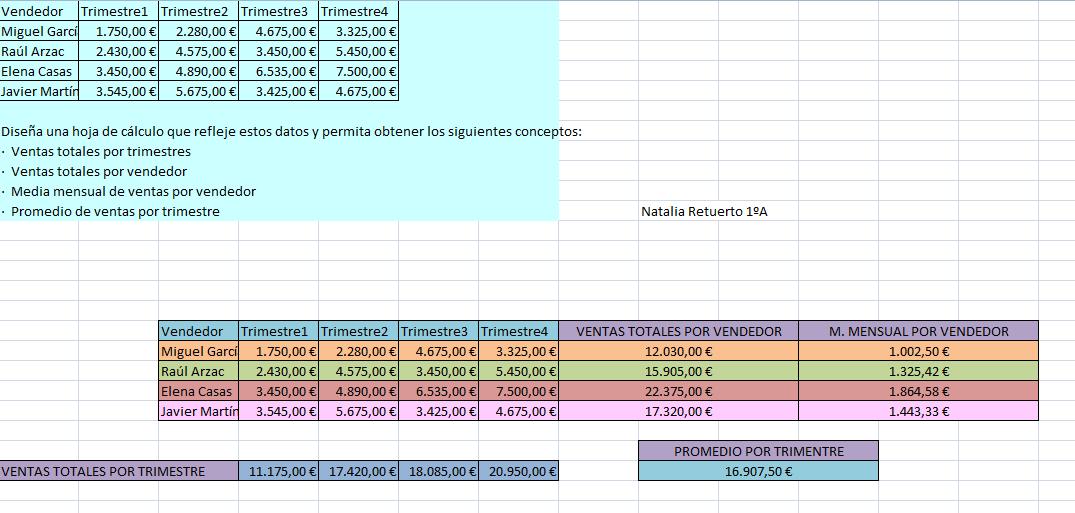This screenshot has height=513, width=1075.
Task: Select 2.280,00 € in the orange row
Action: (359, 351)
